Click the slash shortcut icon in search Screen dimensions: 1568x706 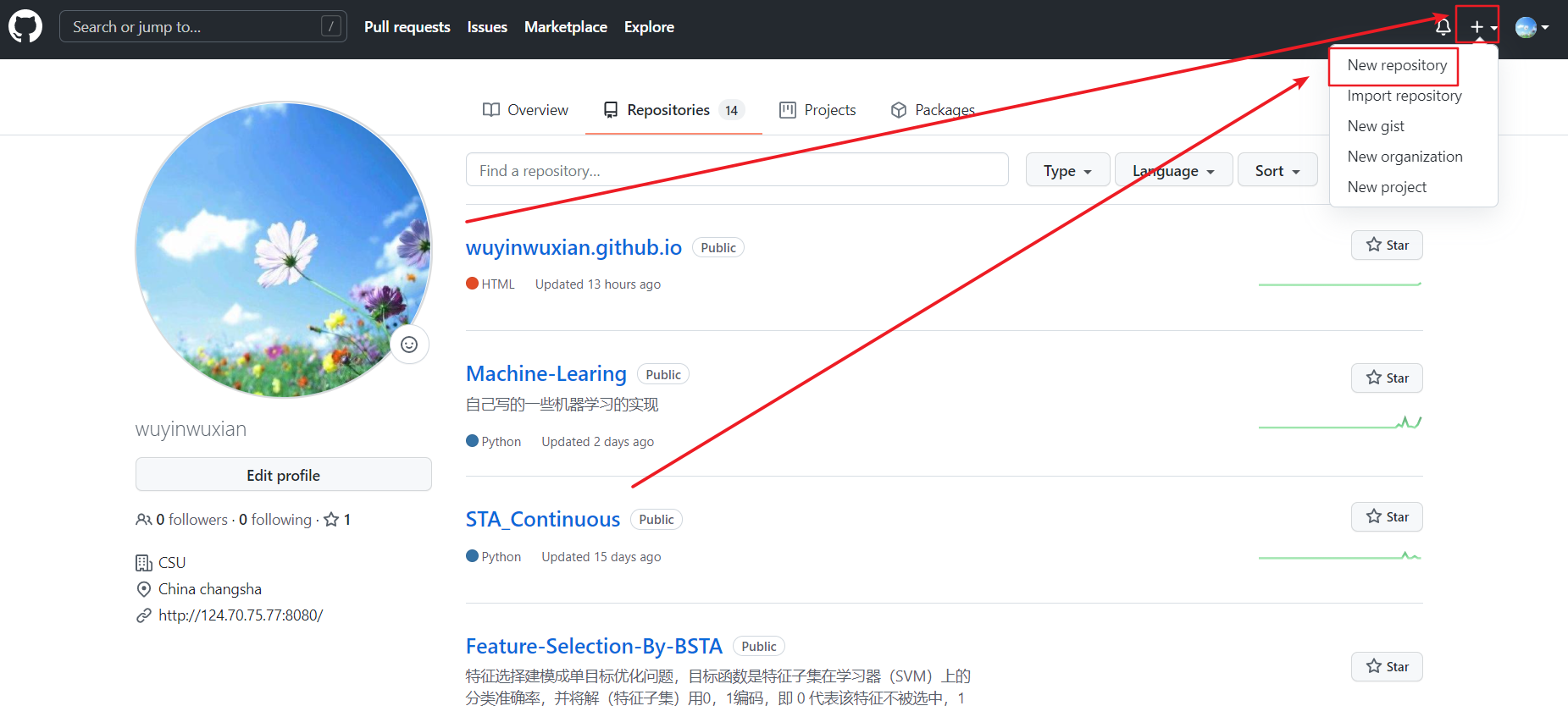[331, 27]
